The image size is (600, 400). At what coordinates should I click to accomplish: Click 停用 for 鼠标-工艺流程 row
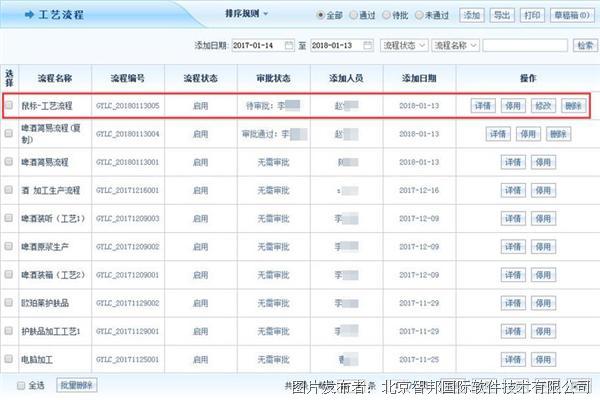pyautogui.click(x=513, y=106)
